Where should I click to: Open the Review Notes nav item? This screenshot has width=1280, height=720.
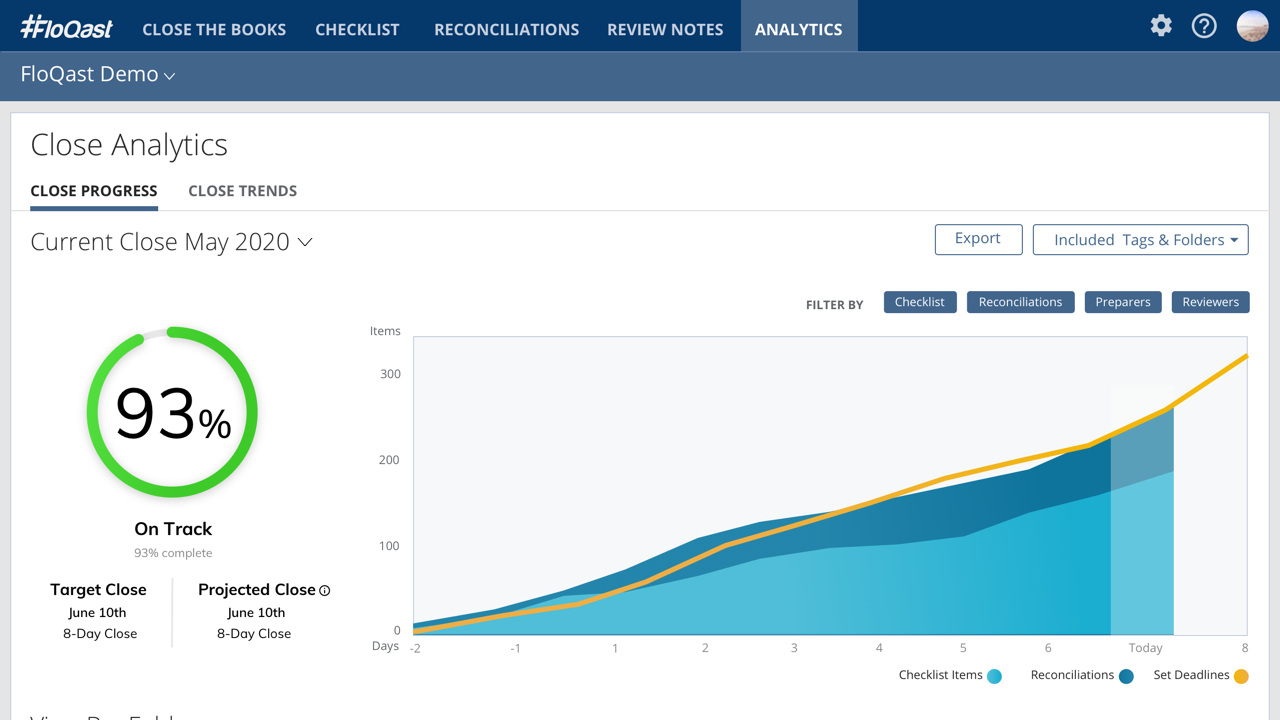tap(665, 29)
